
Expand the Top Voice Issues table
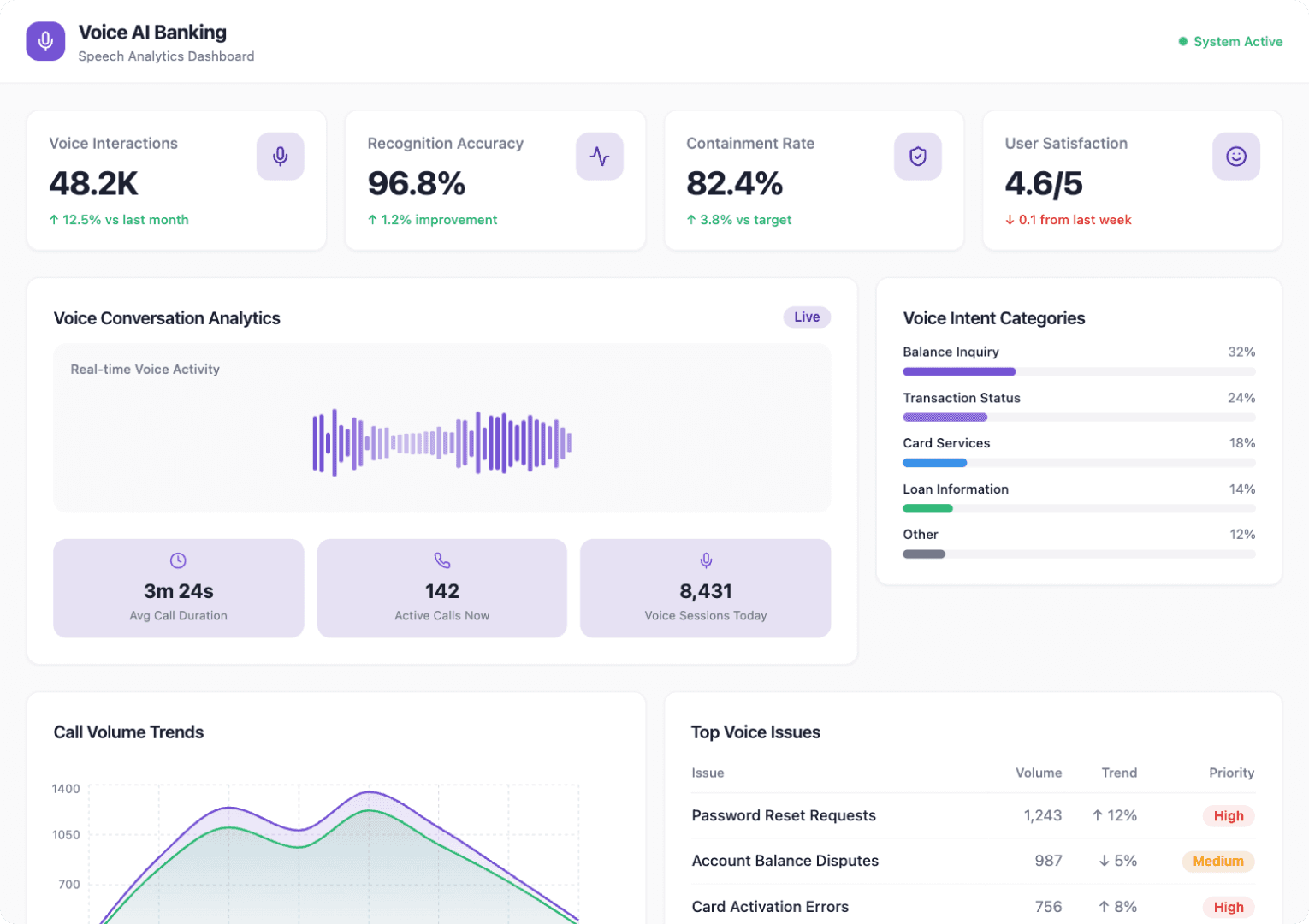point(755,732)
